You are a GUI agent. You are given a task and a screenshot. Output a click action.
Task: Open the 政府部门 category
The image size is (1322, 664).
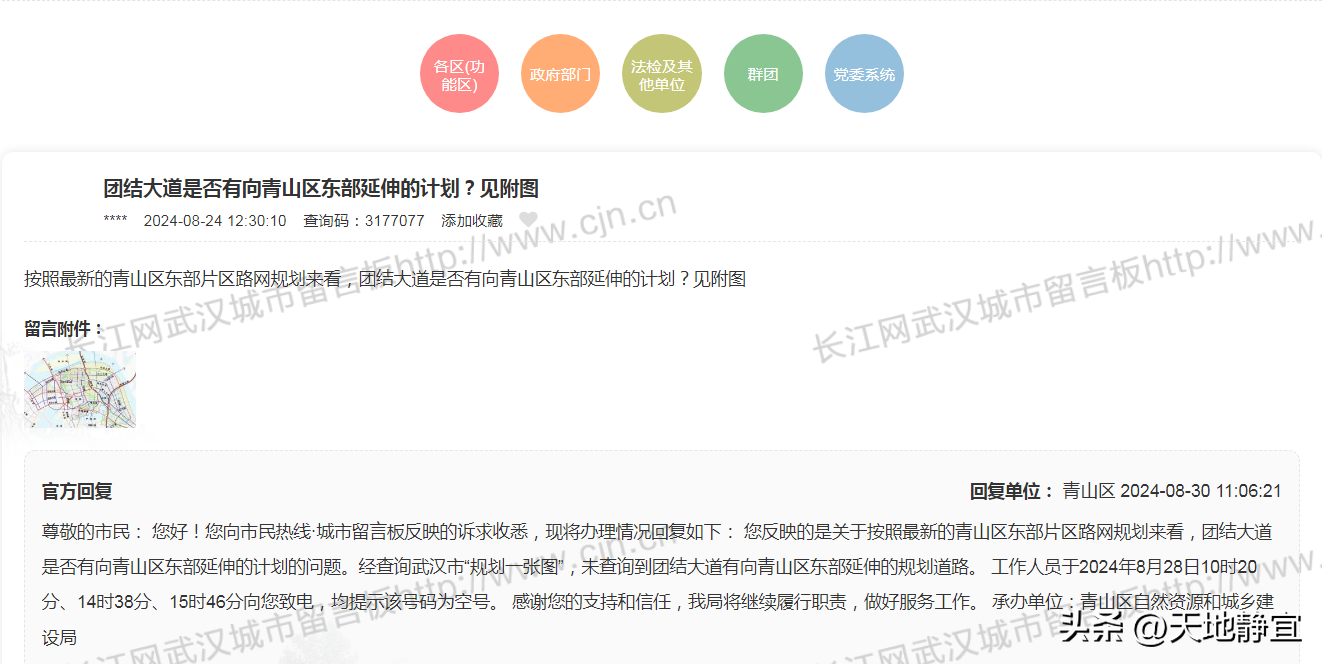tap(560, 74)
